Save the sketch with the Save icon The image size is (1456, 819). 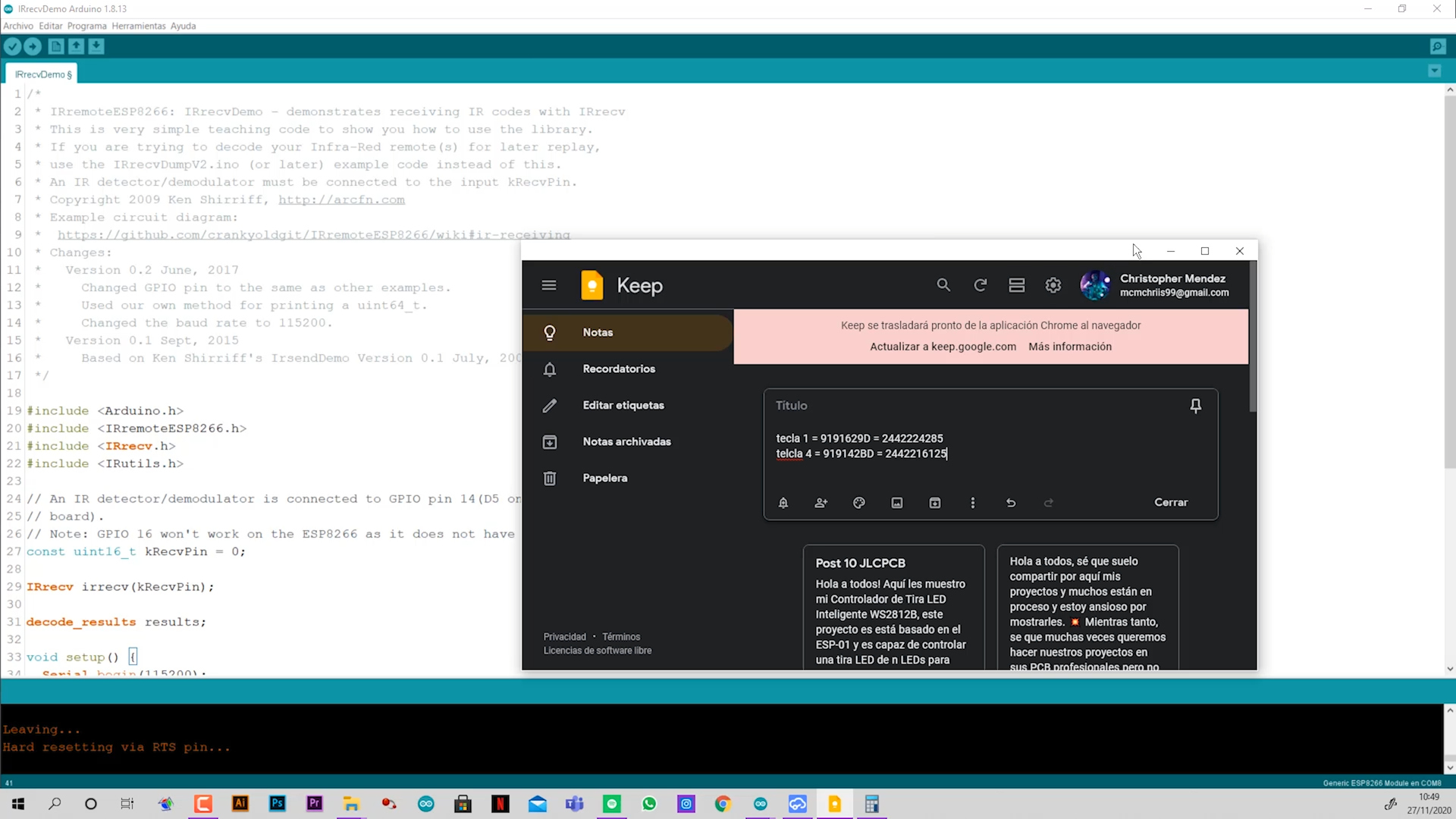[96, 46]
